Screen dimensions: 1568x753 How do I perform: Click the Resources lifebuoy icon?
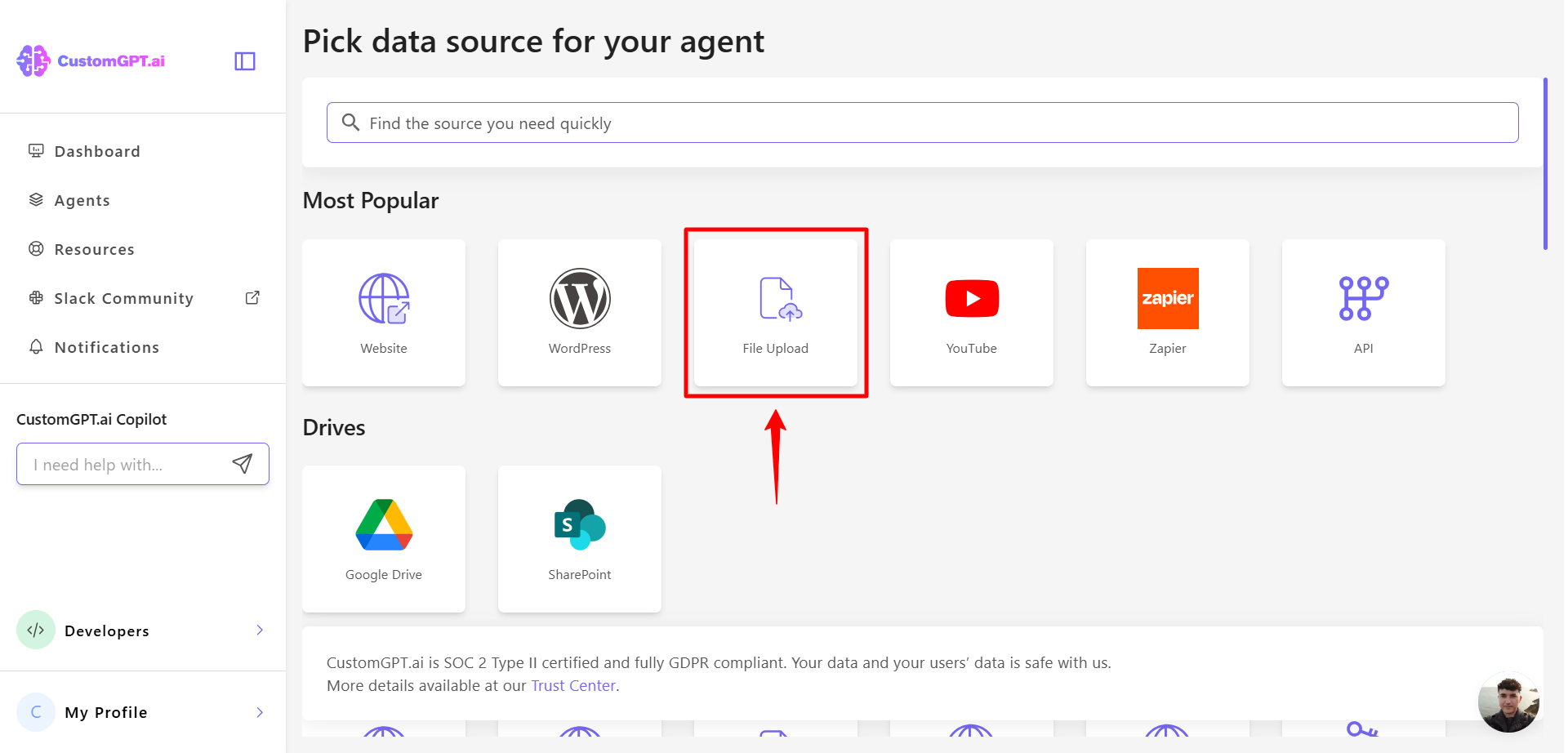(36, 249)
